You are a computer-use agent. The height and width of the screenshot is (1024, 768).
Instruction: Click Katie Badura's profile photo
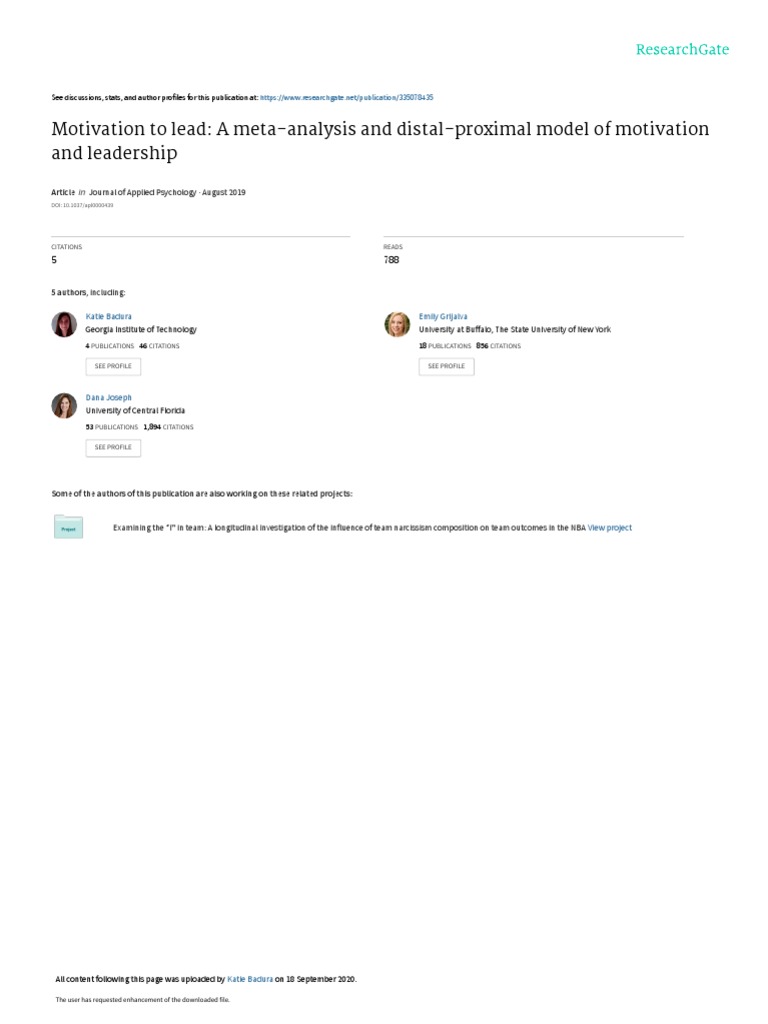click(x=64, y=324)
